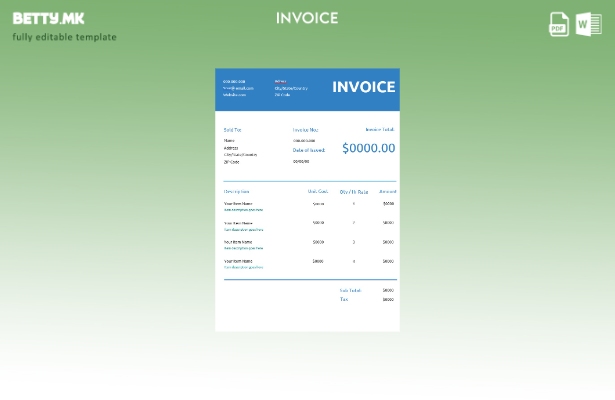
Task: Click the Word document format icon
Action: [x=587, y=24]
